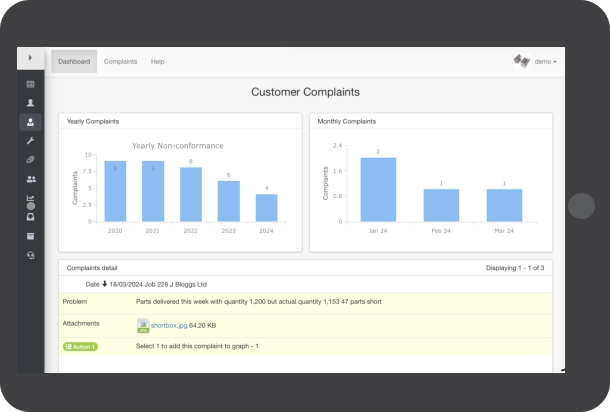Click the inbox tray icon in sidebar
The height and width of the screenshot is (412, 610).
[30, 217]
